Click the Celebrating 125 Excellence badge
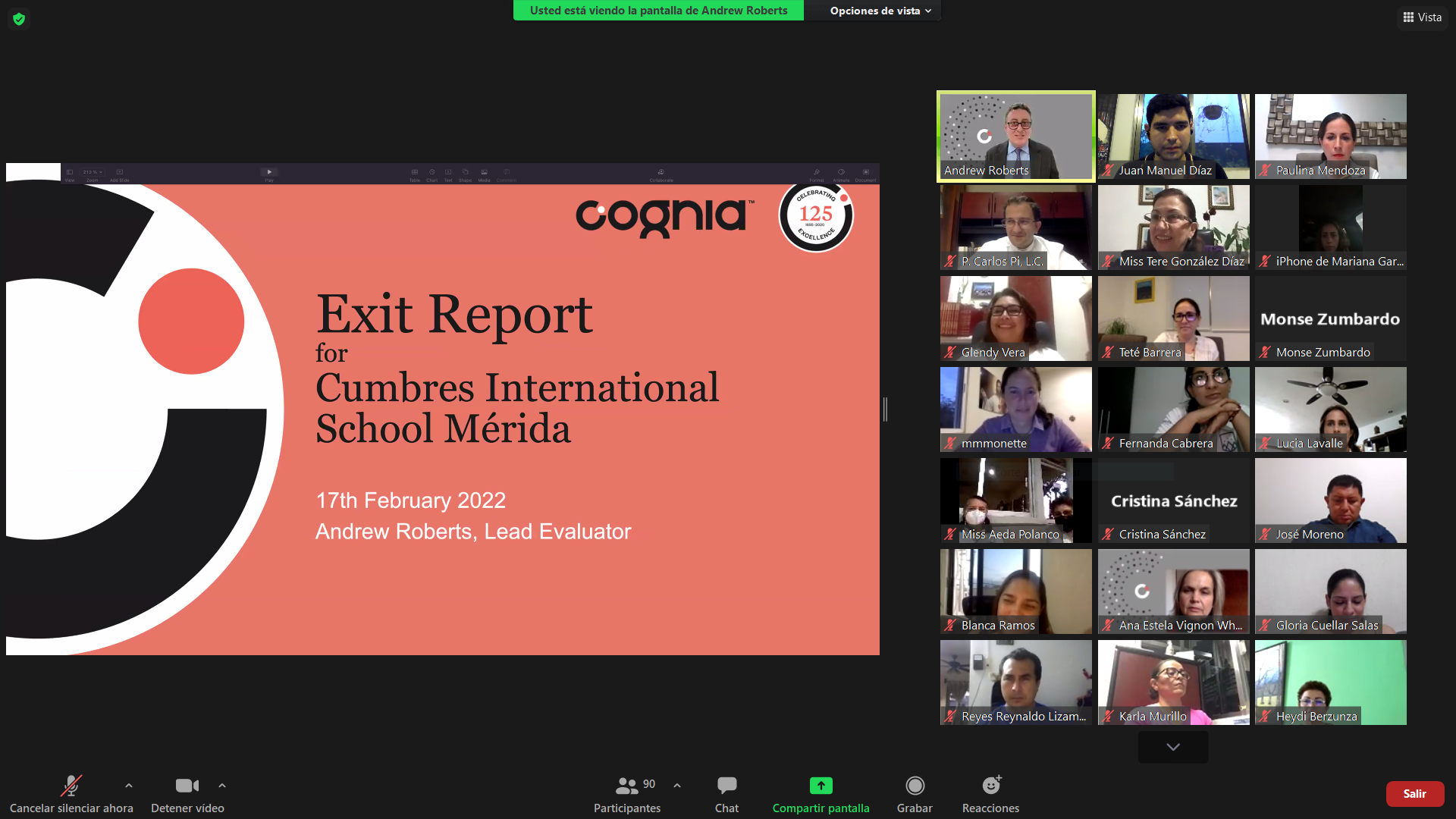 click(x=816, y=217)
